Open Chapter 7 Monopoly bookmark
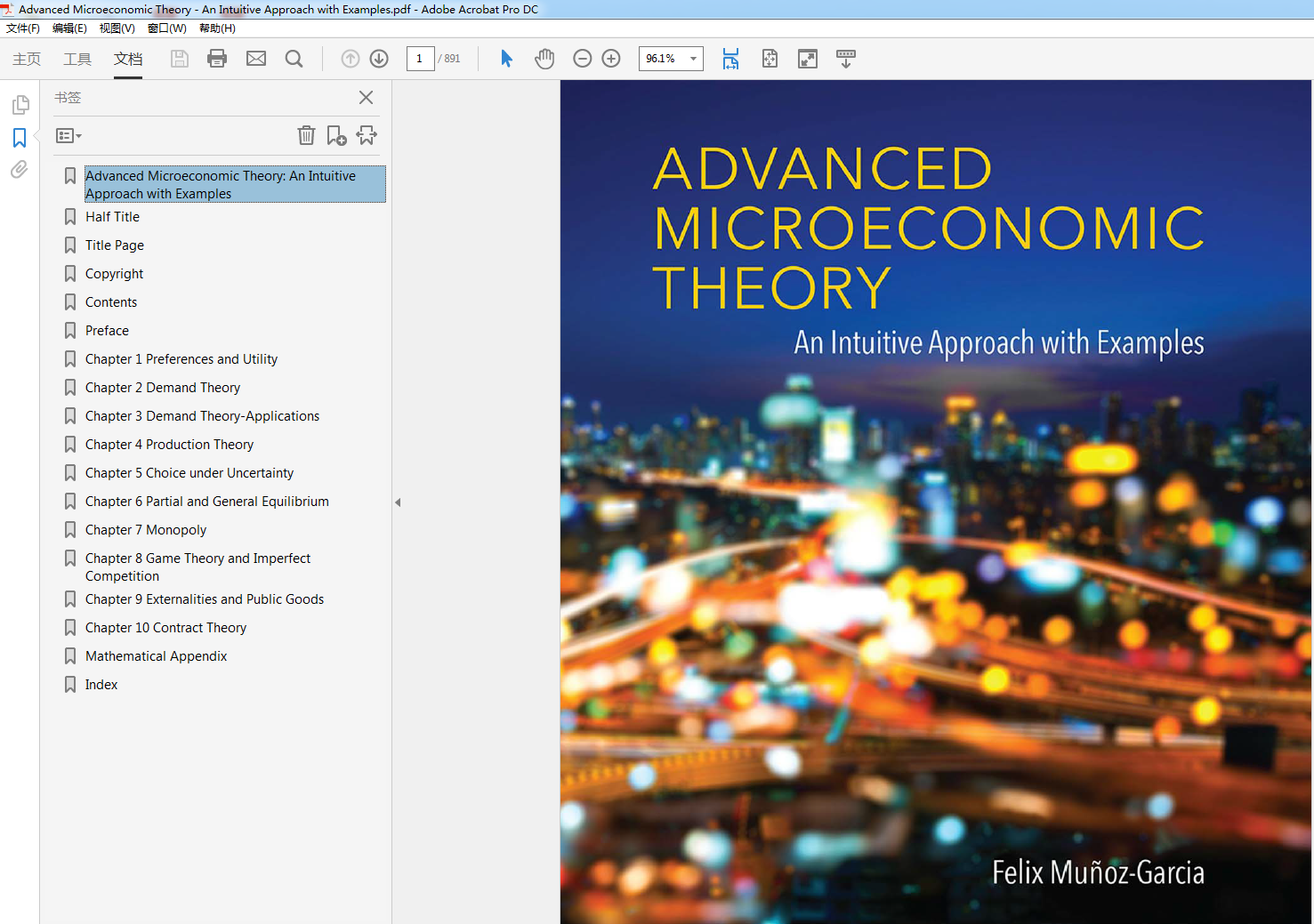1314x924 pixels. (146, 530)
